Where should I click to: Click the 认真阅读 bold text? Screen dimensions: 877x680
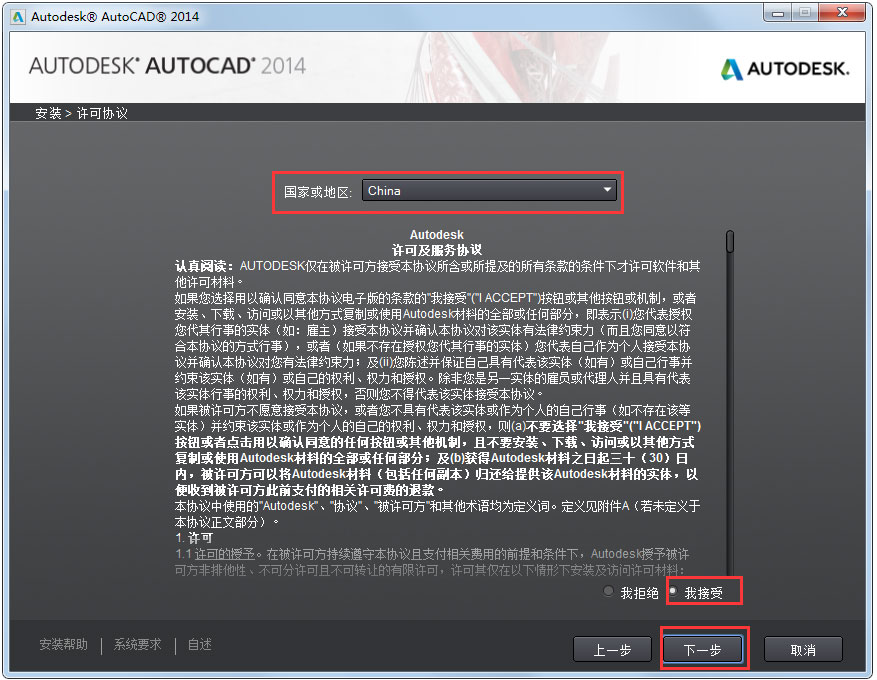(x=205, y=266)
